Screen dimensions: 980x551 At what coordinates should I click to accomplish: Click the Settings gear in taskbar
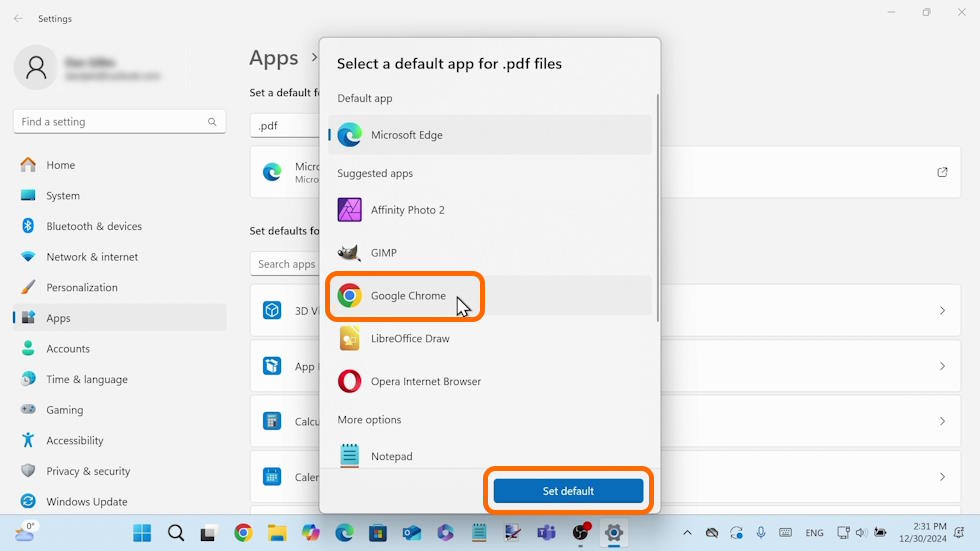point(614,533)
